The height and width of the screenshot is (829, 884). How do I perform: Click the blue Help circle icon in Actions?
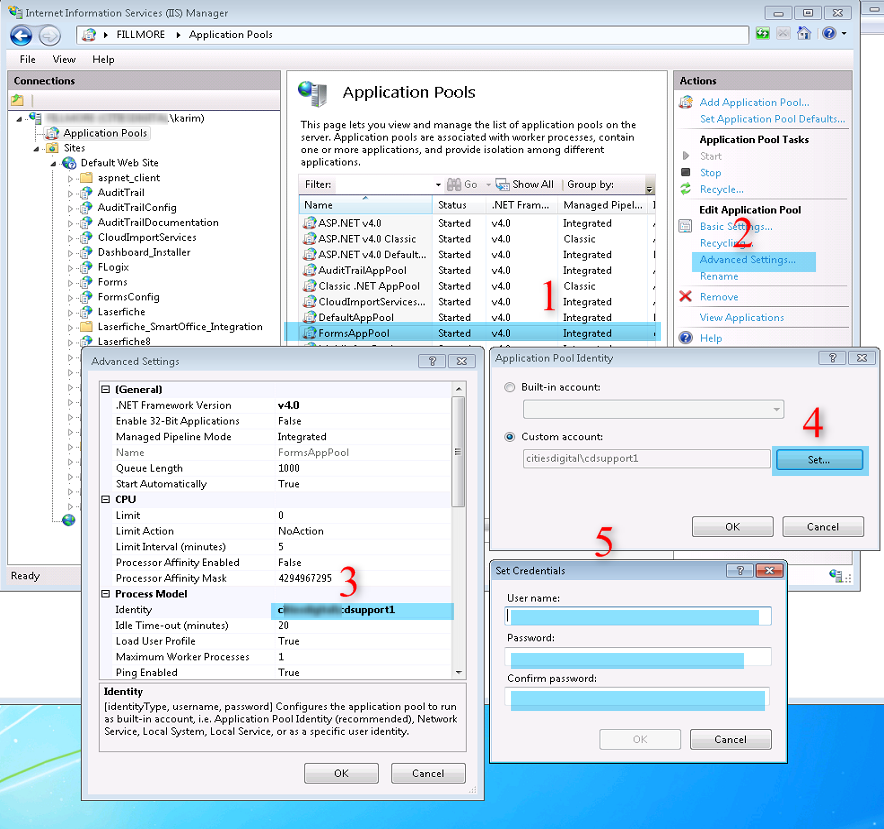pyautogui.click(x=686, y=338)
